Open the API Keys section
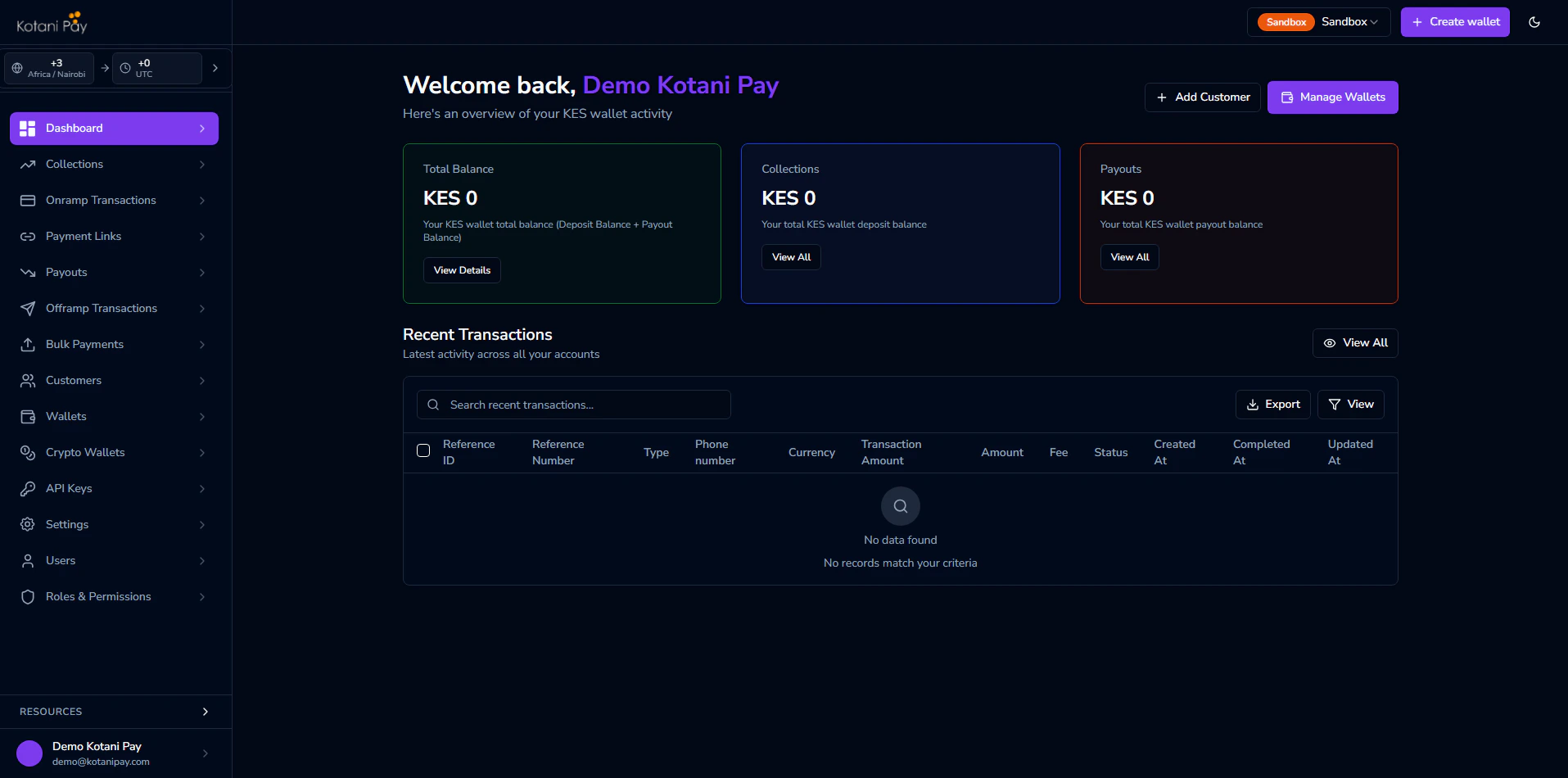Image resolution: width=1568 pixels, height=778 pixels. 69,488
